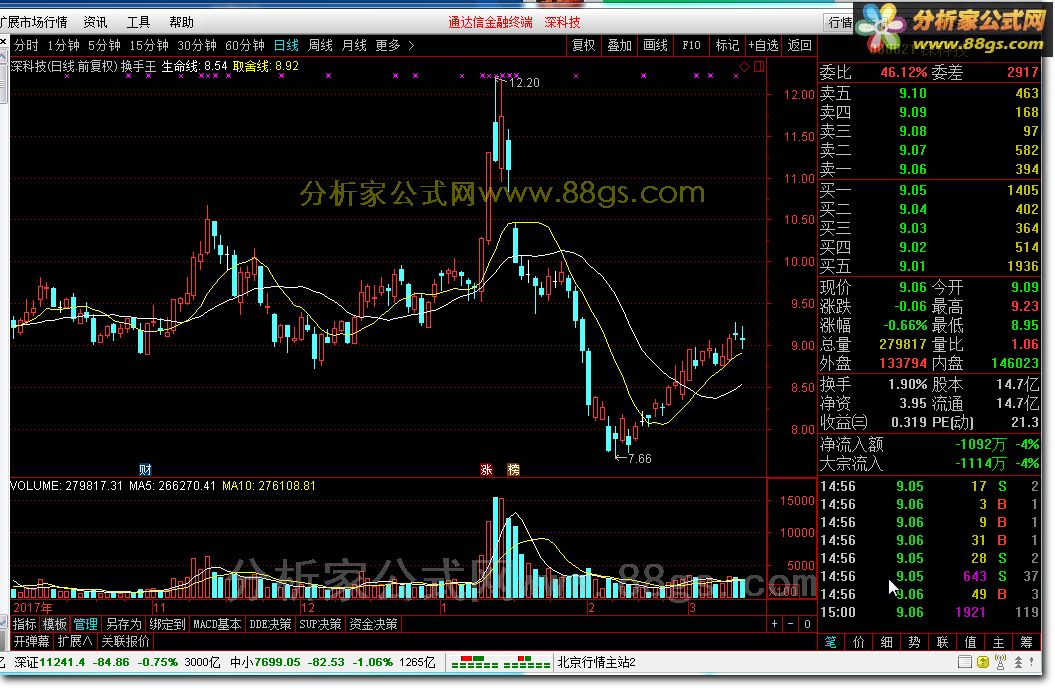Click the red-green market breadth indicator

tap(501, 662)
